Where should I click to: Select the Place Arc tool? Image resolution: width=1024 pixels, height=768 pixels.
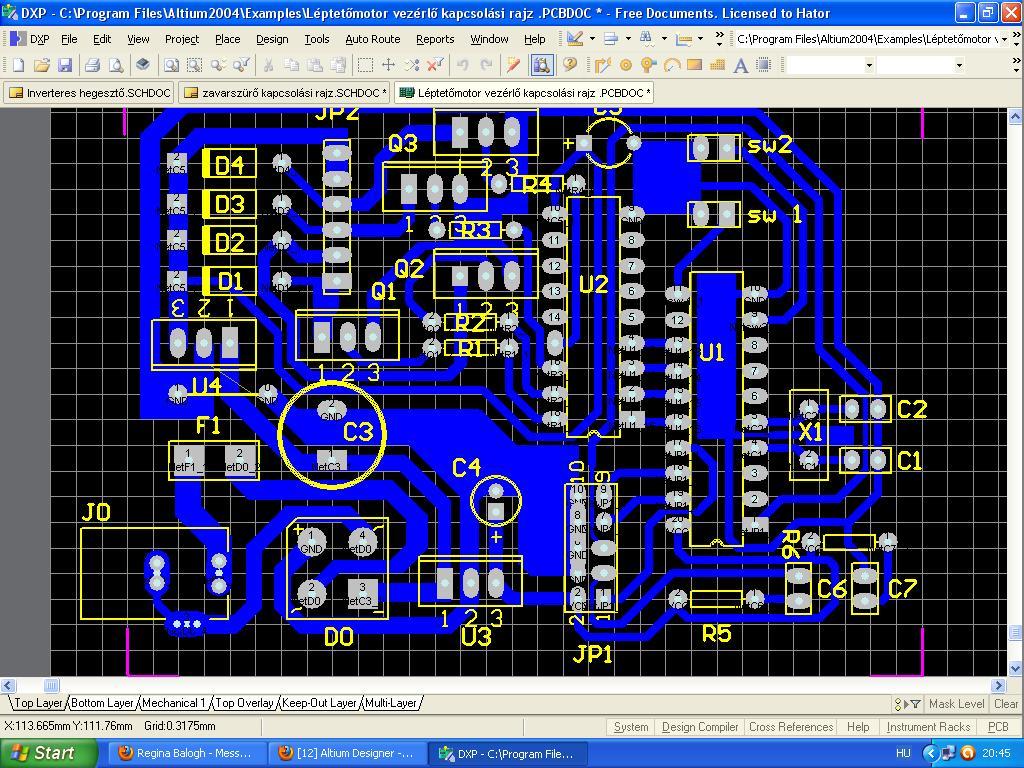pos(671,65)
